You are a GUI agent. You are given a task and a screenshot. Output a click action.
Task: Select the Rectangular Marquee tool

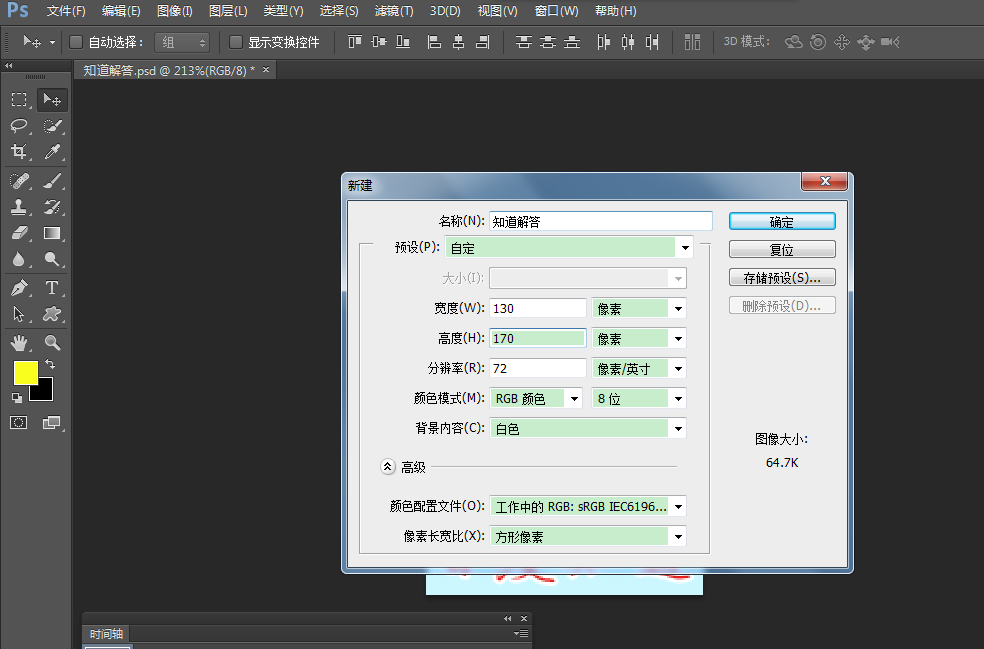pos(19,100)
